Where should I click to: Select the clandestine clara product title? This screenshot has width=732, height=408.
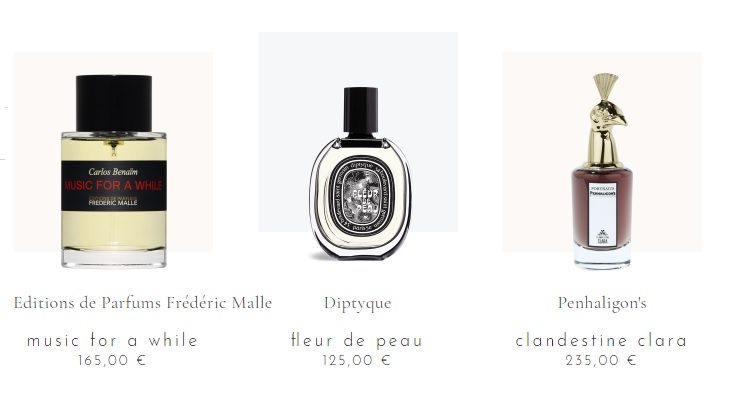601,341
